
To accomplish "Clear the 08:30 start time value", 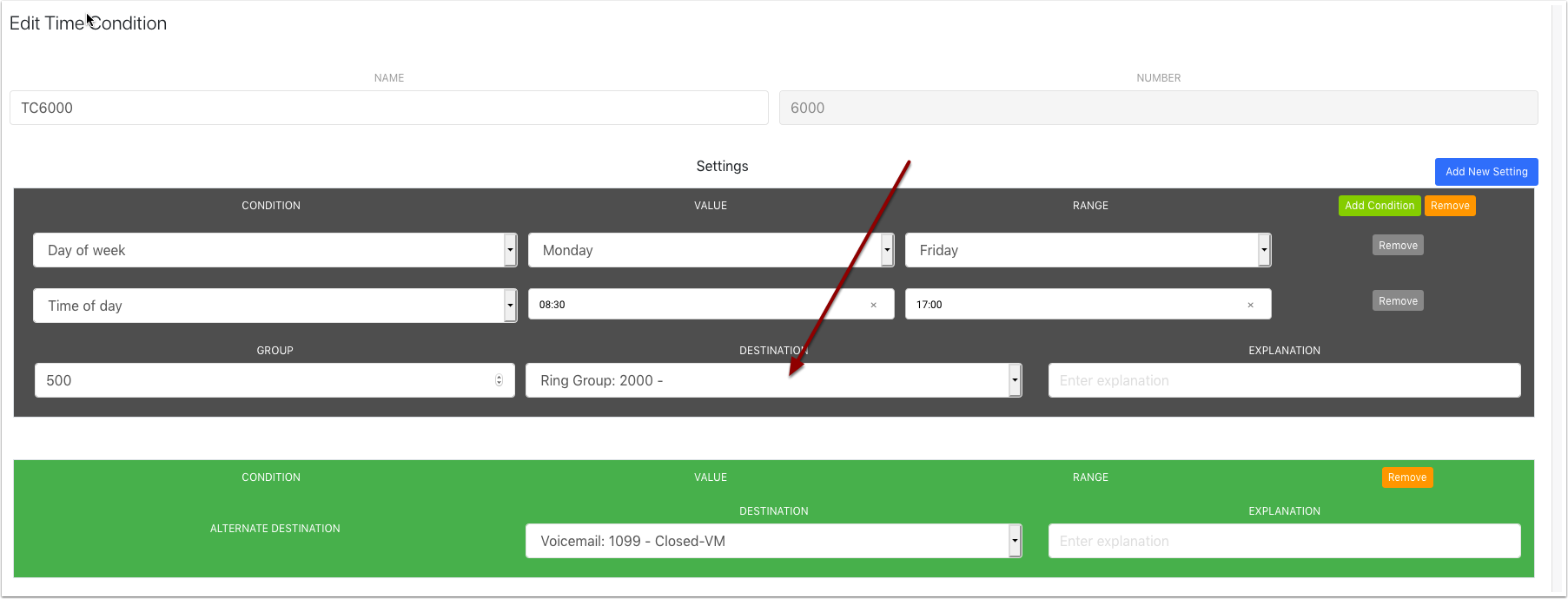I will pos(873,305).
